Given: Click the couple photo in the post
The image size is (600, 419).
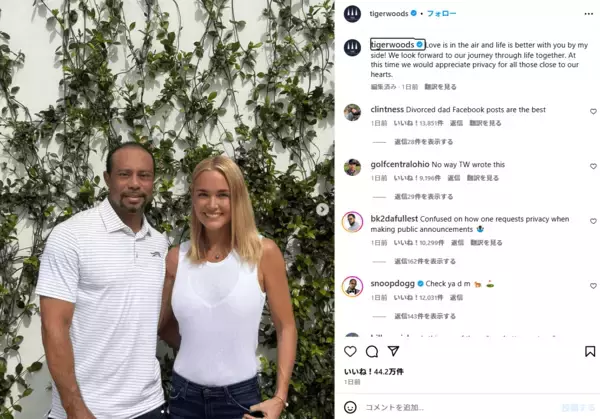Looking at the screenshot, I should click(x=167, y=209).
